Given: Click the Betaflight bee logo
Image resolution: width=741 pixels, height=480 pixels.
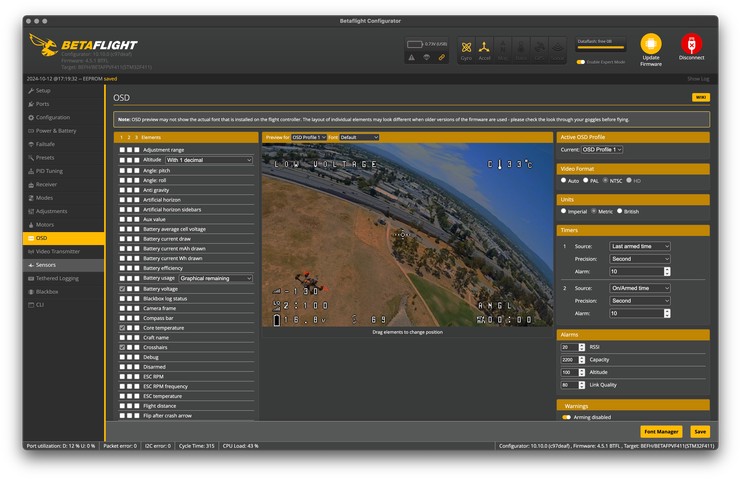Looking at the screenshot, I should [43, 45].
